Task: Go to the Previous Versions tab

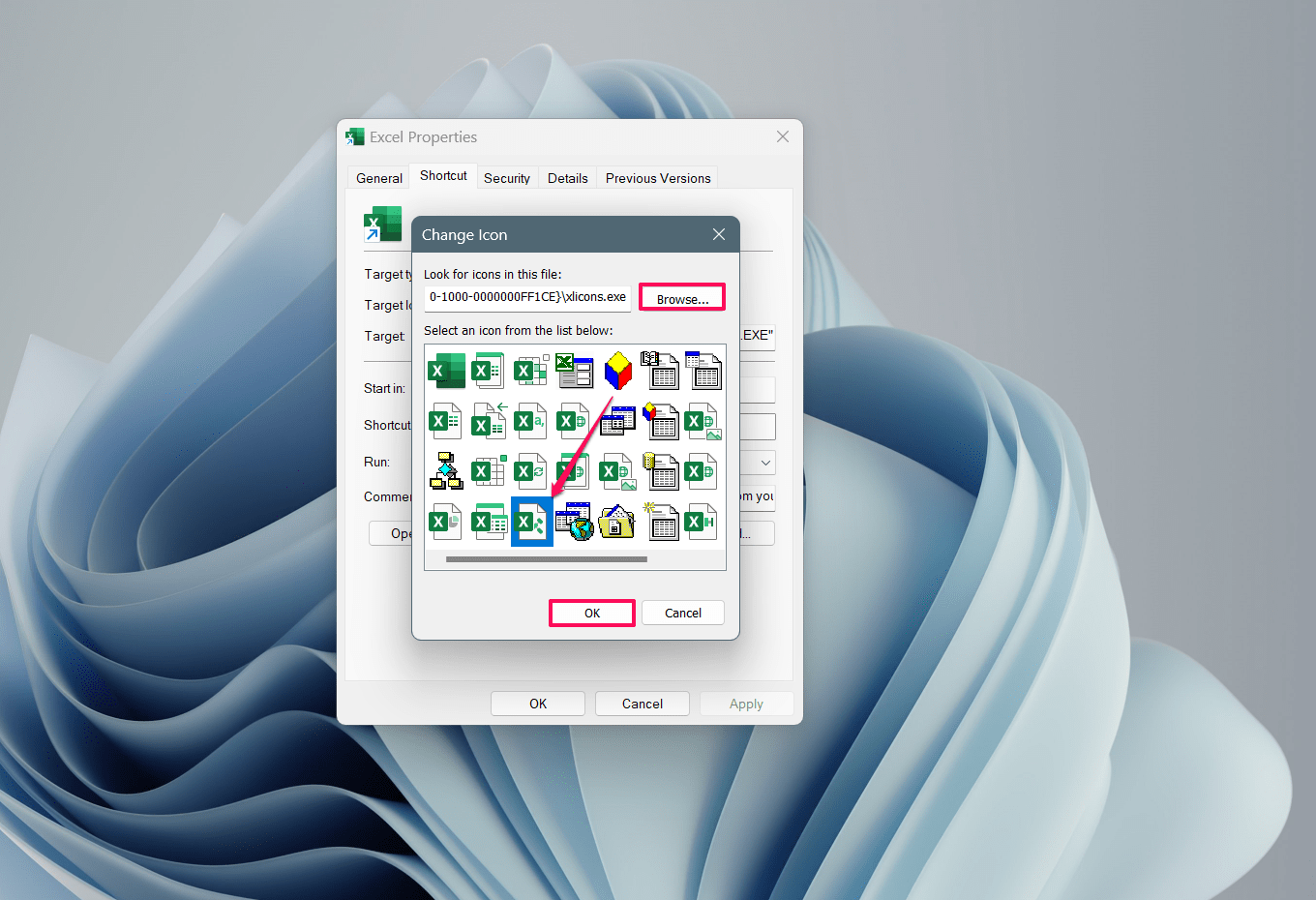Action: (x=658, y=178)
